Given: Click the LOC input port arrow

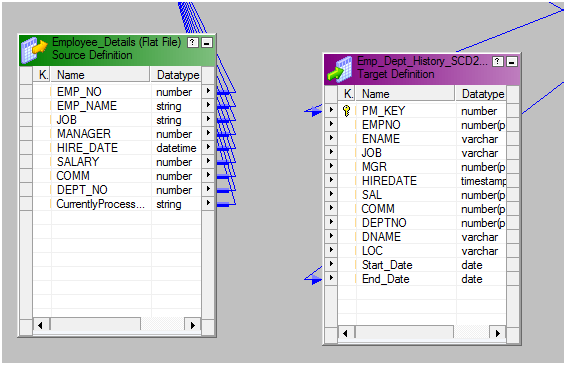Looking at the screenshot, I should tap(331, 249).
